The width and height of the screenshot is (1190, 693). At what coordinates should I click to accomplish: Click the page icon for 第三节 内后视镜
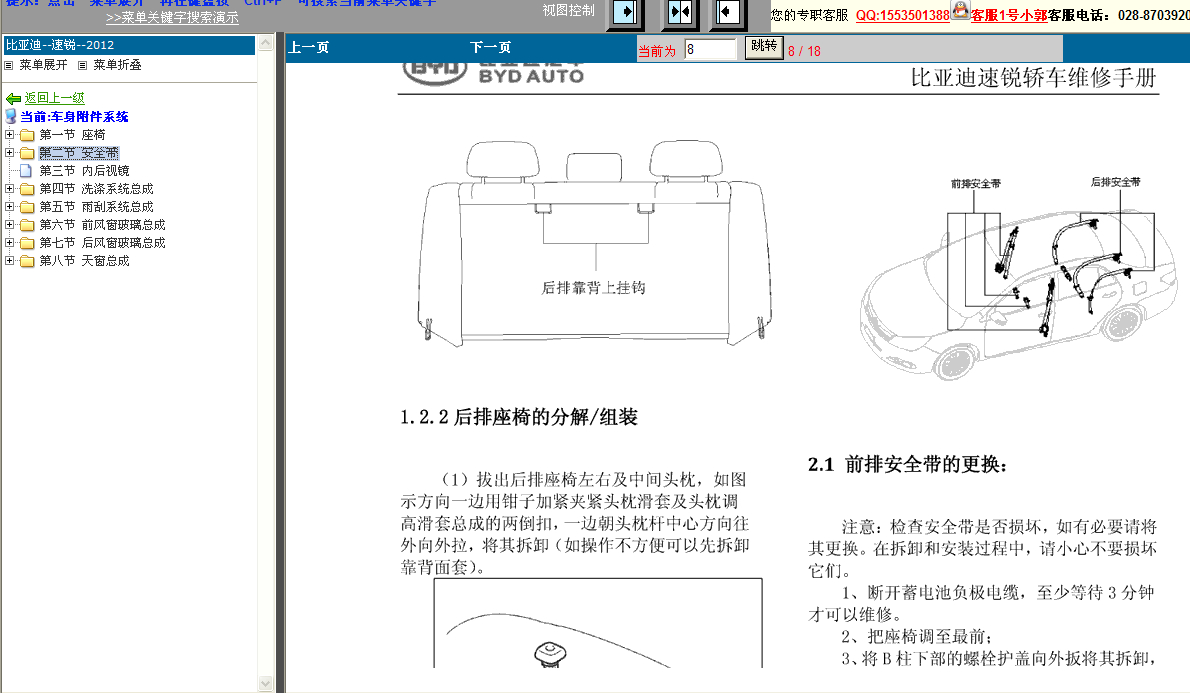pyautogui.click(x=26, y=171)
